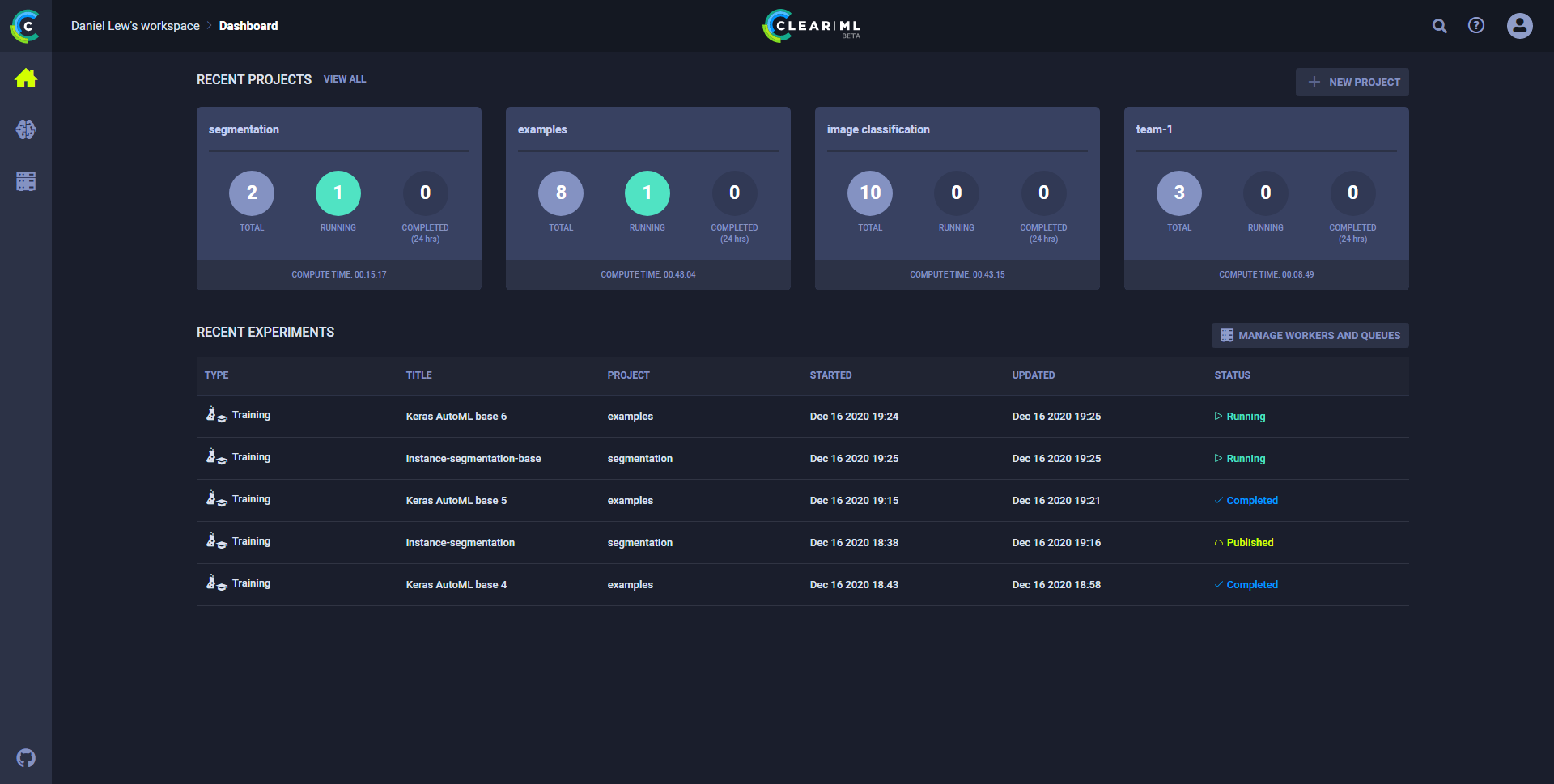Open experiment Keras AutoML base 4
1554x784 pixels.
coord(456,585)
